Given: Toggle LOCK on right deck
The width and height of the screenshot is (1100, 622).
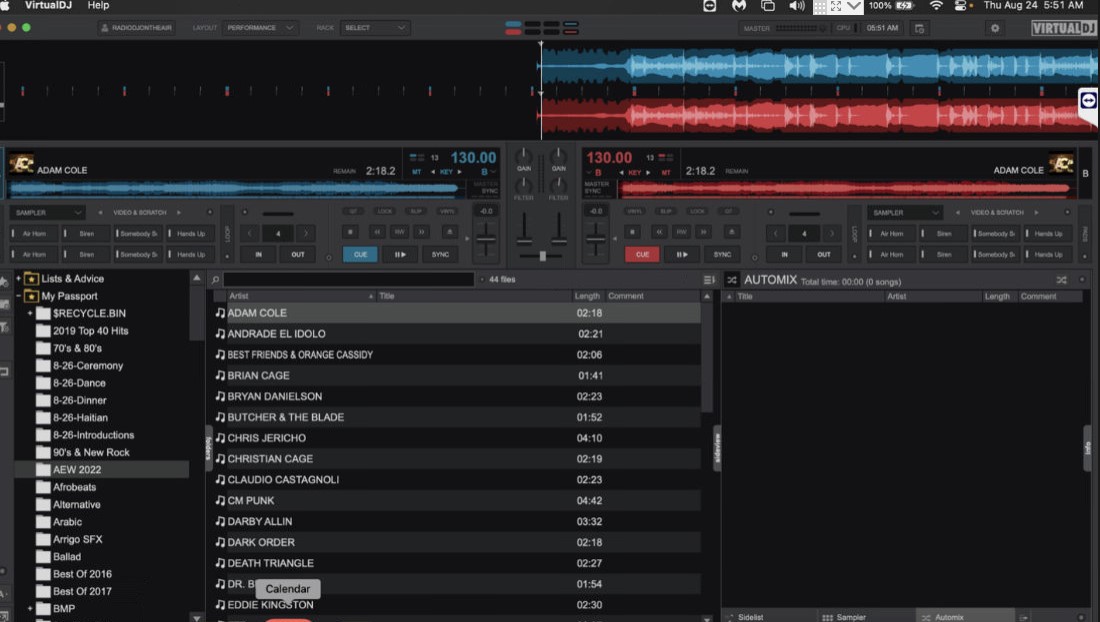Looking at the screenshot, I should tap(697, 211).
